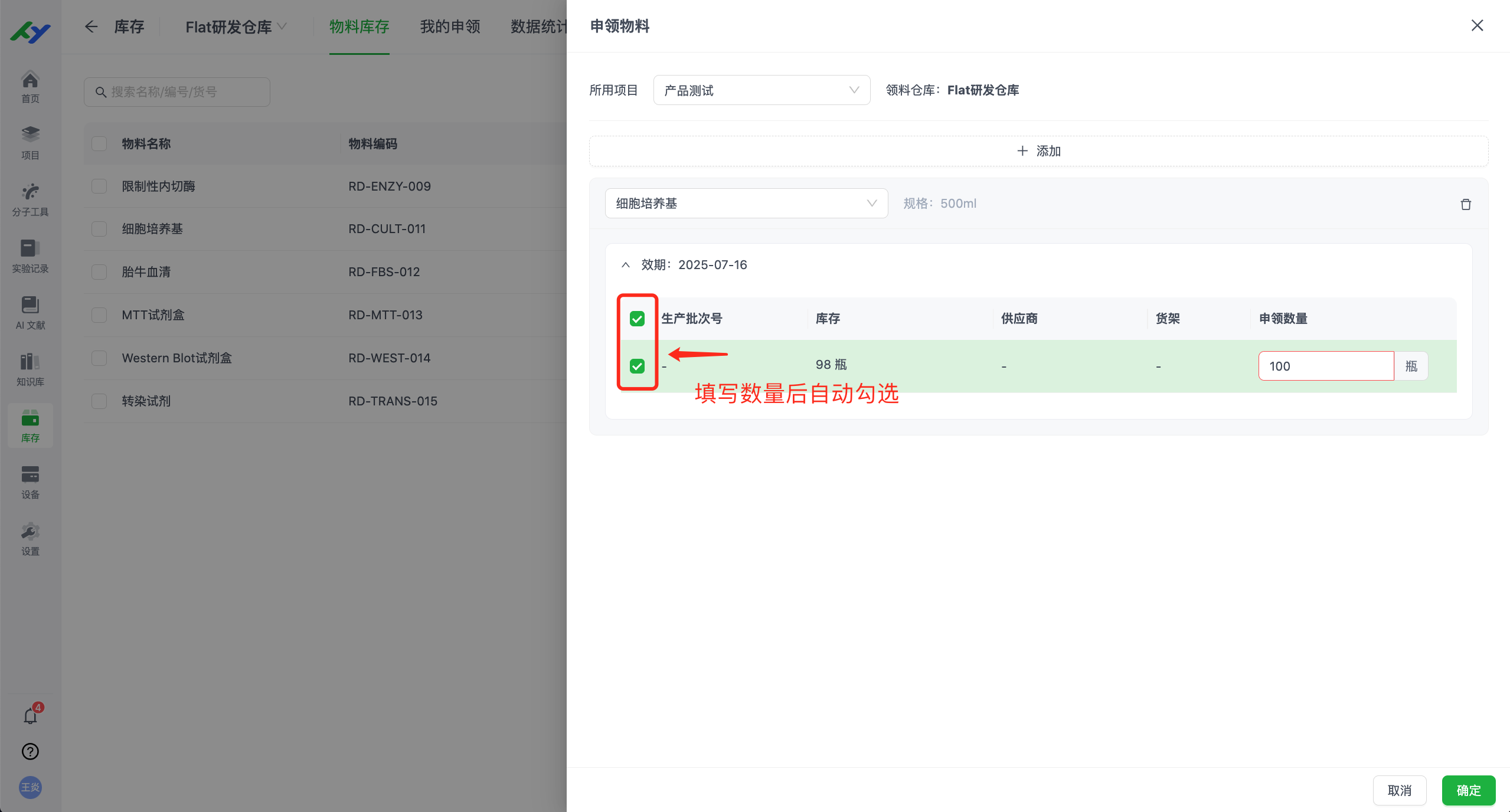The height and width of the screenshot is (812, 1510).
Task: Check the select-all checkbox in material list header
Action: pos(99,143)
